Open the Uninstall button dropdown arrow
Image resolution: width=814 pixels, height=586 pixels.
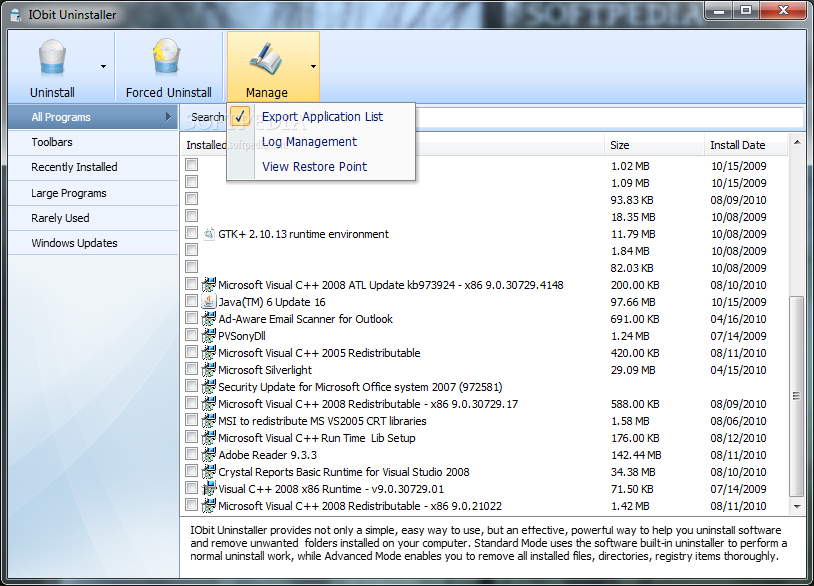pyautogui.click(x=103, y=66)
